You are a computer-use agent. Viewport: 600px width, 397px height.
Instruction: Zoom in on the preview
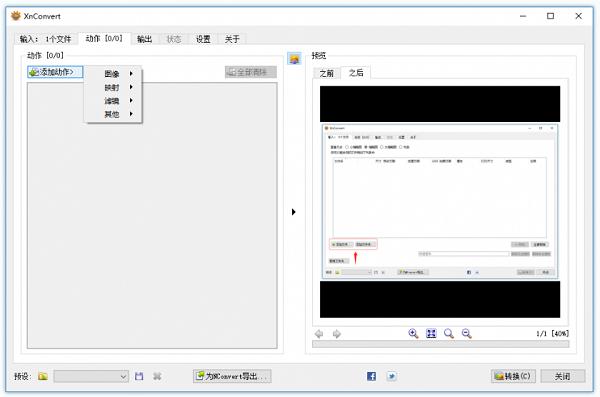413,333
